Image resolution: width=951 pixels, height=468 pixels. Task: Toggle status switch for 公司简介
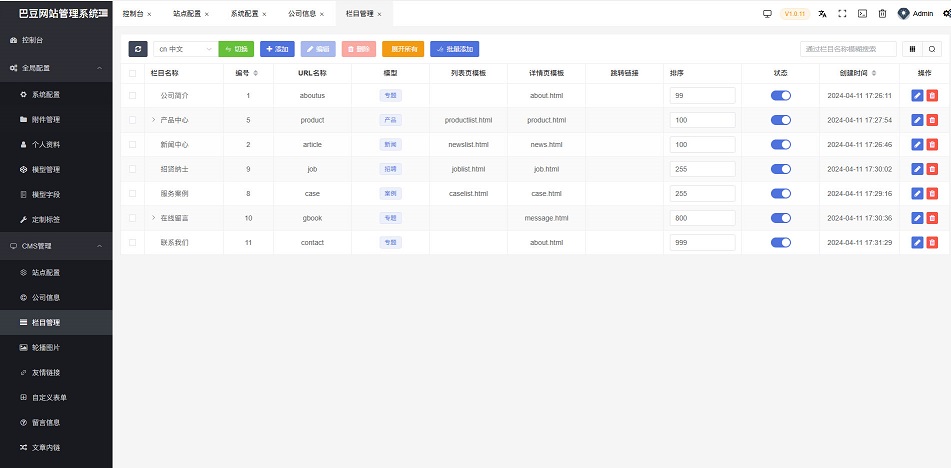click(781, 95)
